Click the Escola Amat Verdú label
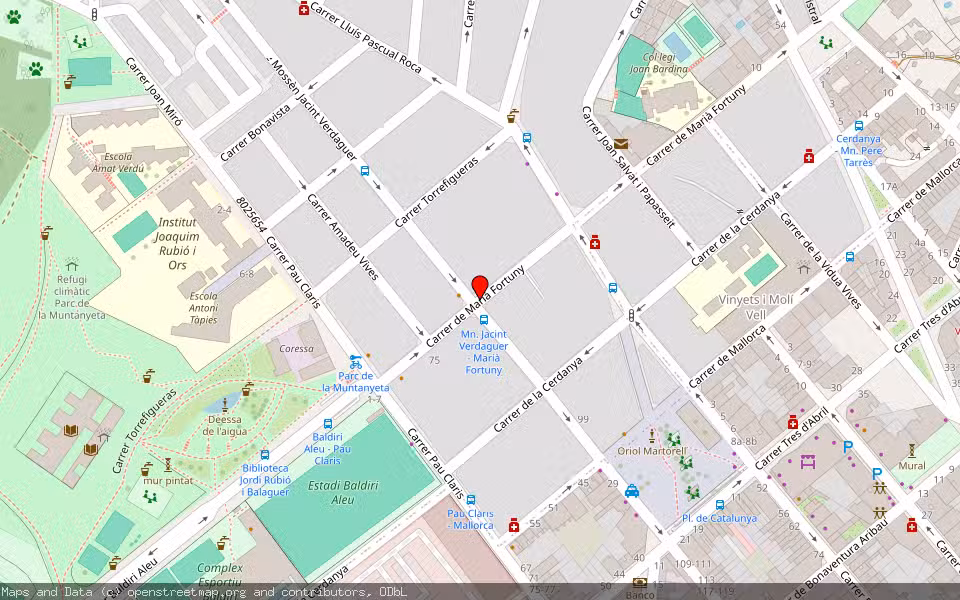This screenshot has height=600, width=960. pyautogui.click(x=118, y=163)
